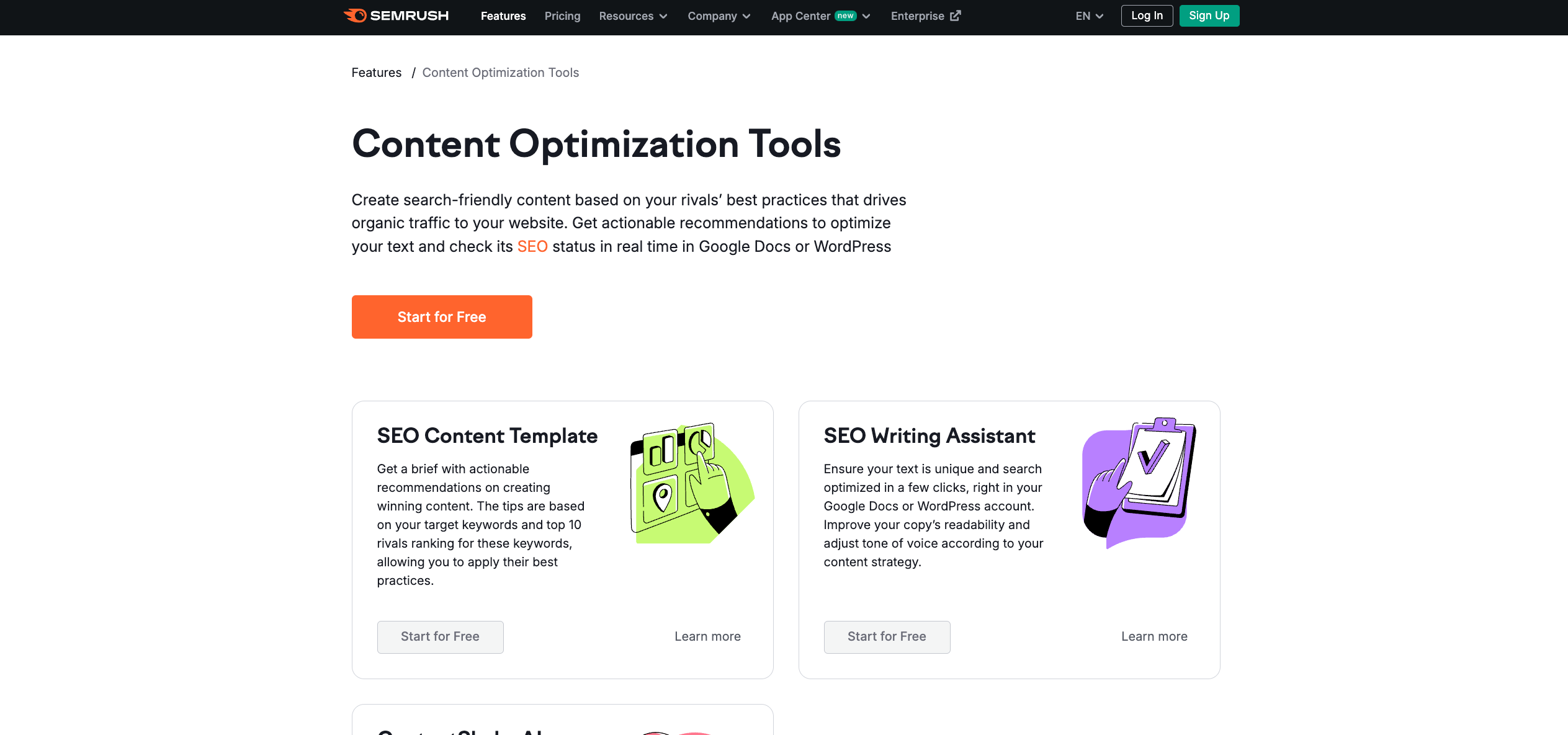Expand the Company dropdown menu
The width and height of the screenshot is (1568, 735).
(719, 16)
